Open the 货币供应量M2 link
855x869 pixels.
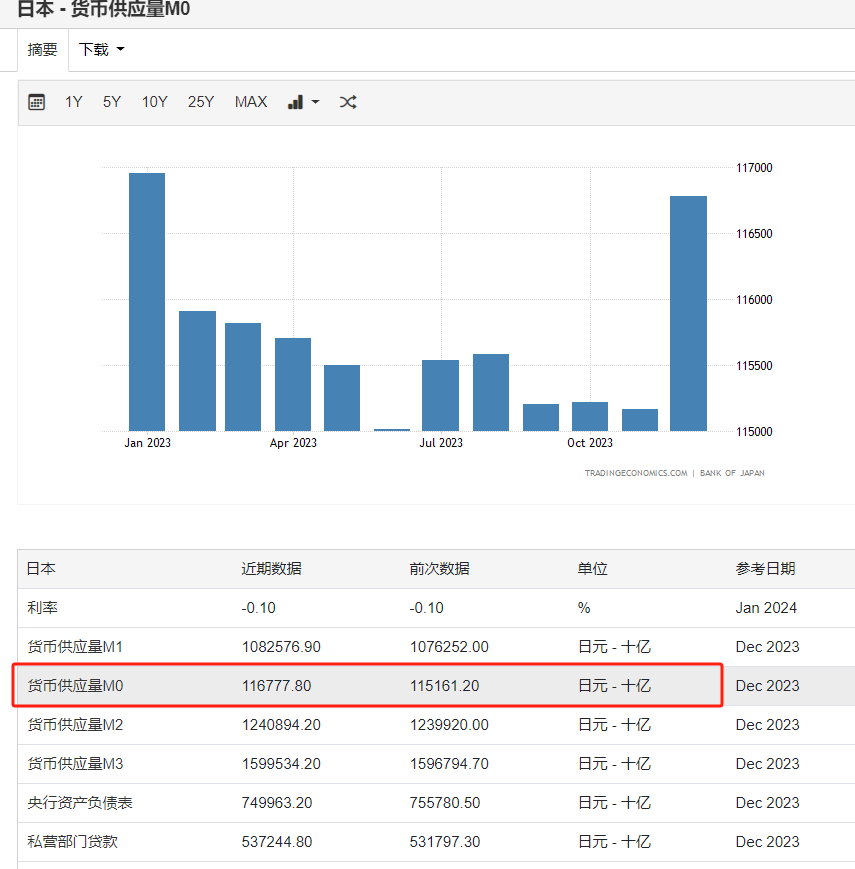75,725
